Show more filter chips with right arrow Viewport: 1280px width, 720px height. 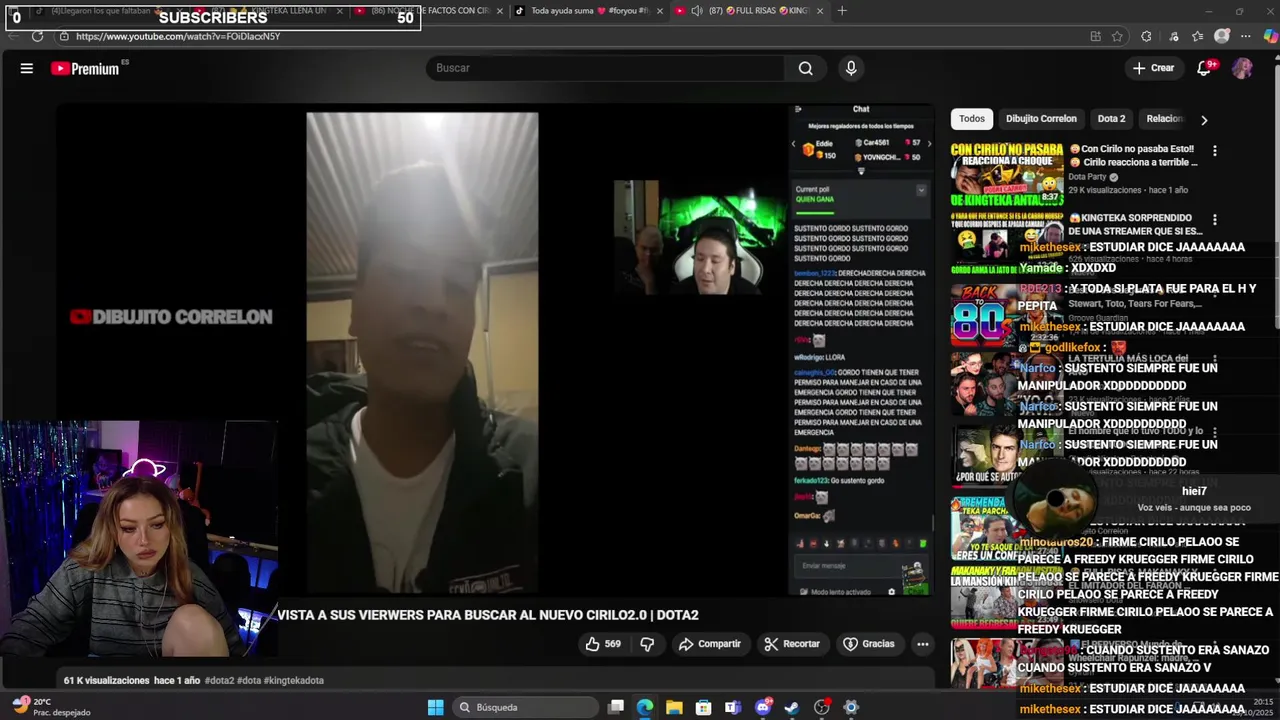[x=1204, y=119]
